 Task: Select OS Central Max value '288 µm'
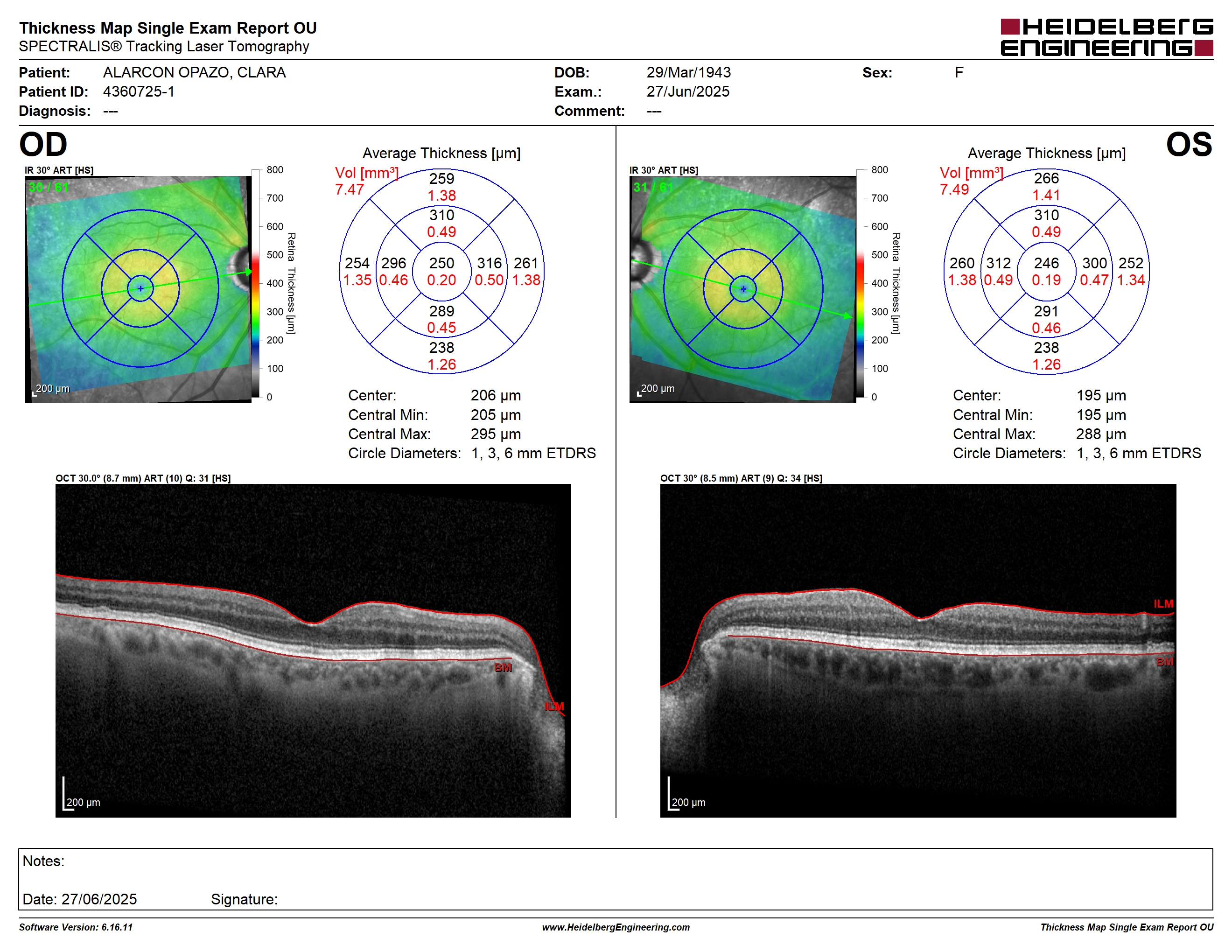[1101, 434]
